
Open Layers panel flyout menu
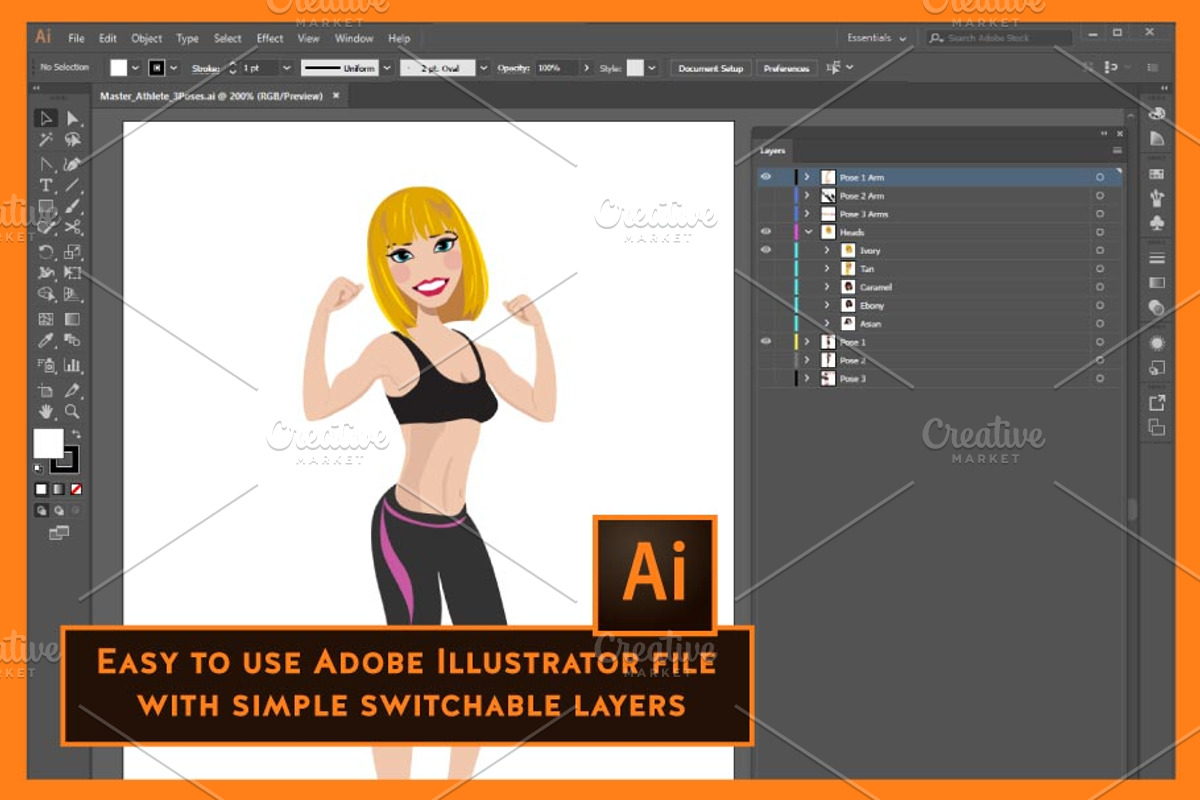1117,151
